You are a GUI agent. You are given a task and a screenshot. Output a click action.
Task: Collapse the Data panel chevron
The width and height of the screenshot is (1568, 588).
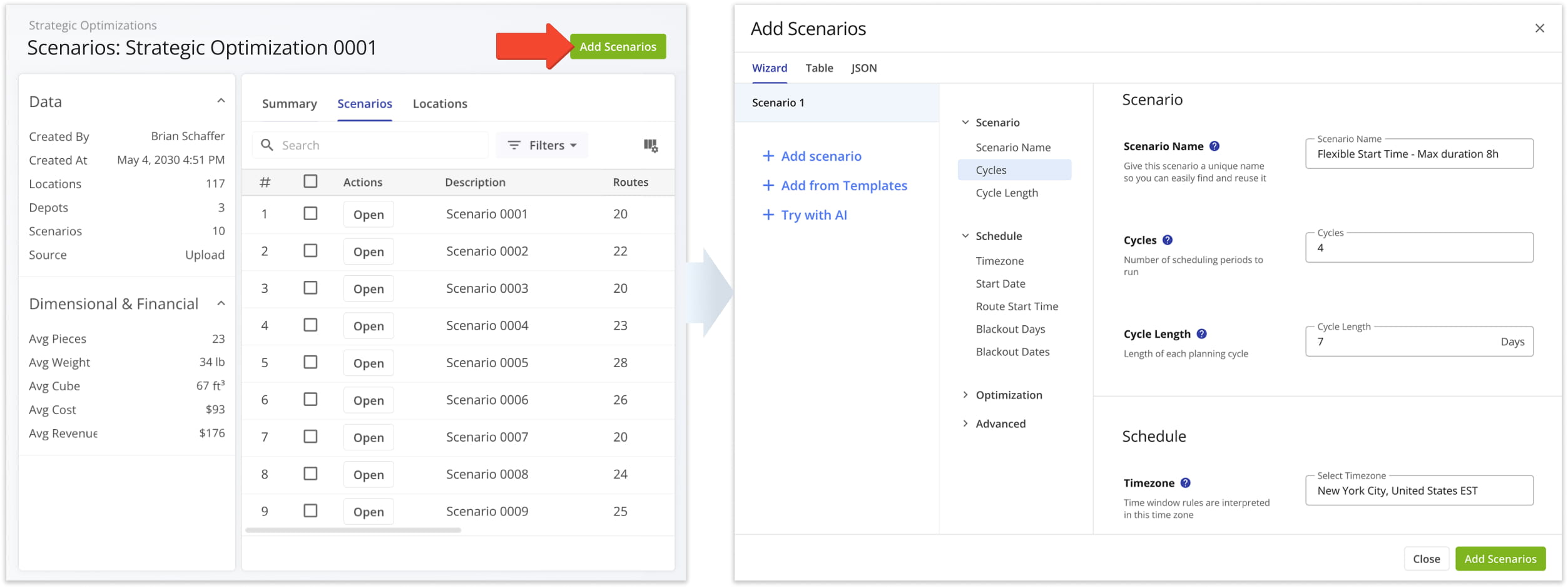pos(221,101)
